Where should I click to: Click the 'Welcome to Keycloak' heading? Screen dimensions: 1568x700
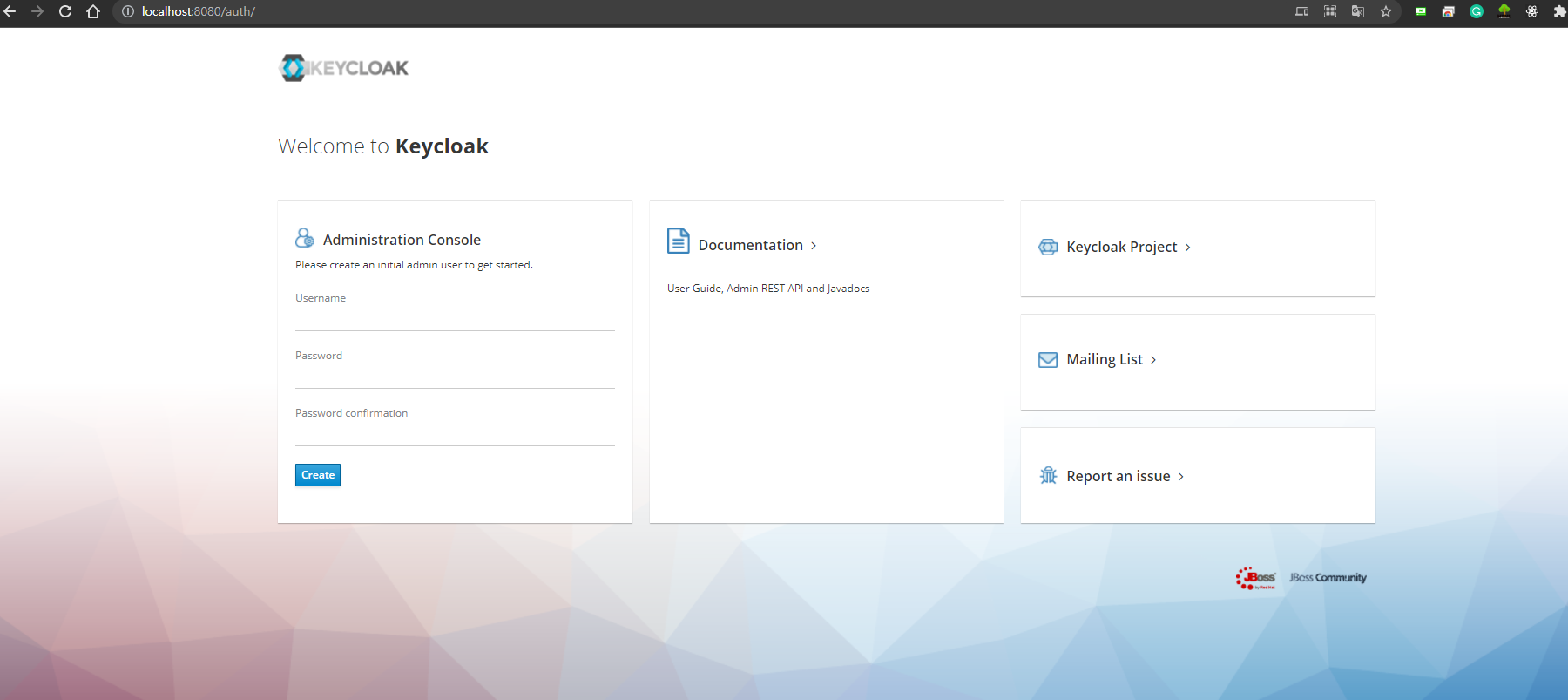point(383,146)
